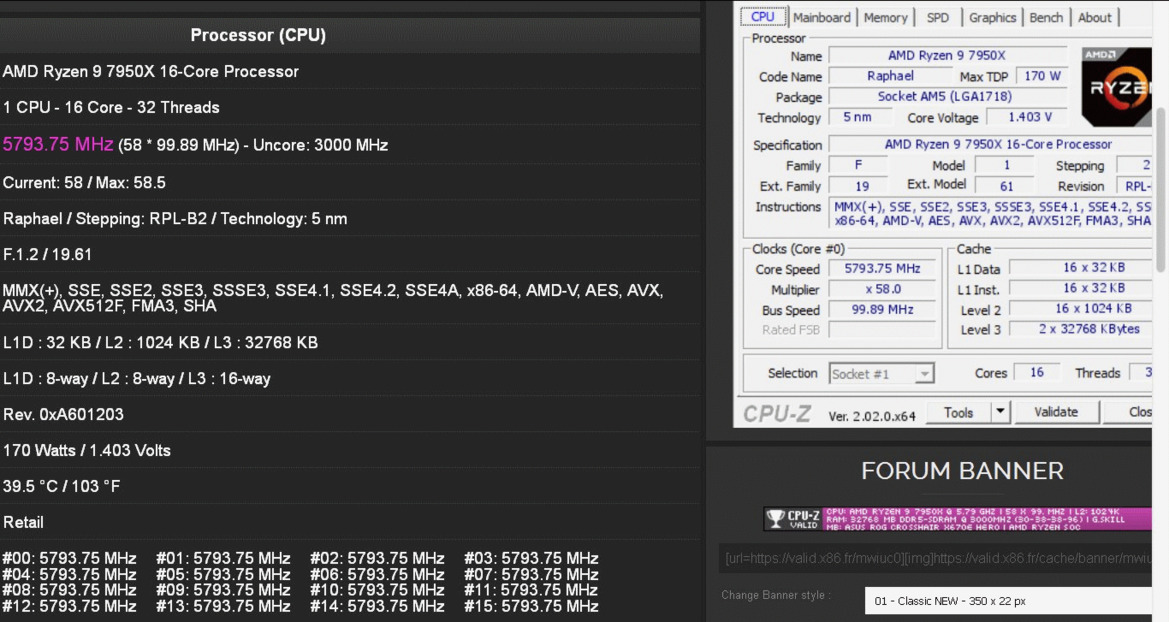The image size is (1169, 622).
Task: Click the FORUM BANNER heading
Action: click(x=962, y=471)
